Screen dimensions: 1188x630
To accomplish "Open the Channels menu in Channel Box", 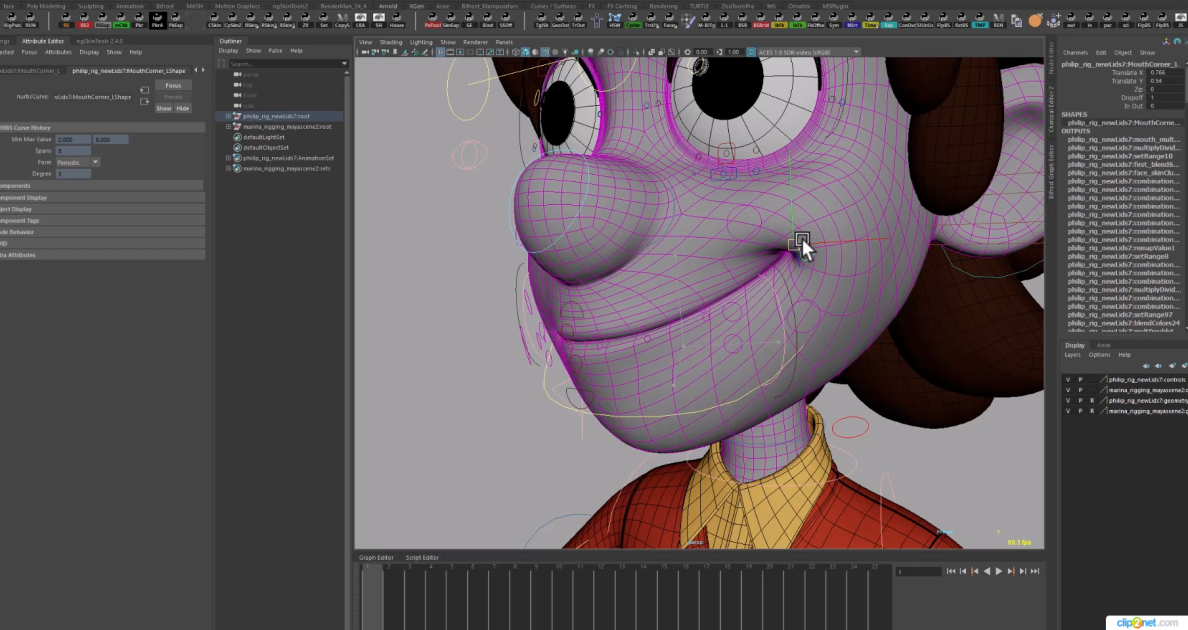I will point(1075,53).
